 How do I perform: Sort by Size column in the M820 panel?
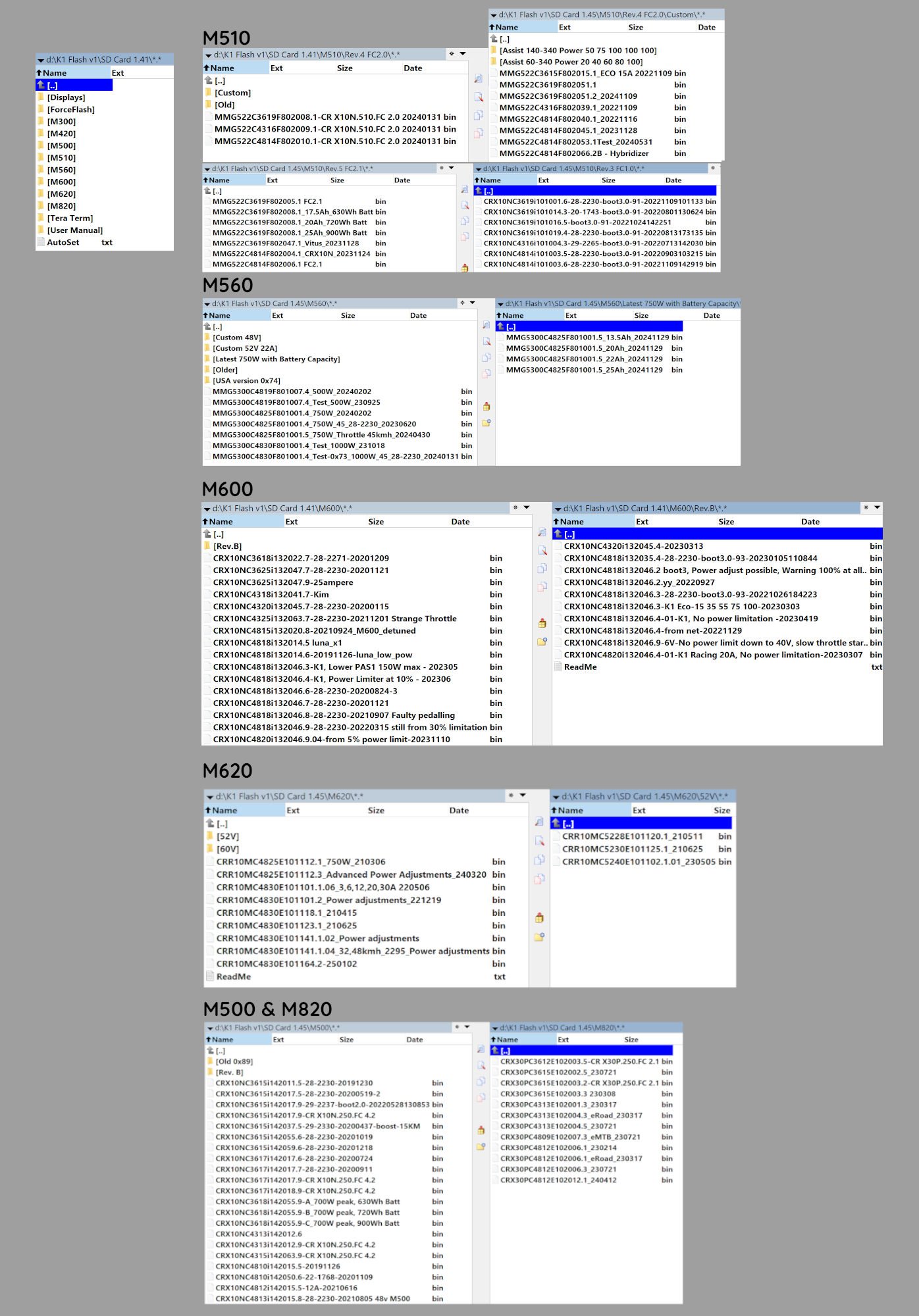click(631, 1040)
